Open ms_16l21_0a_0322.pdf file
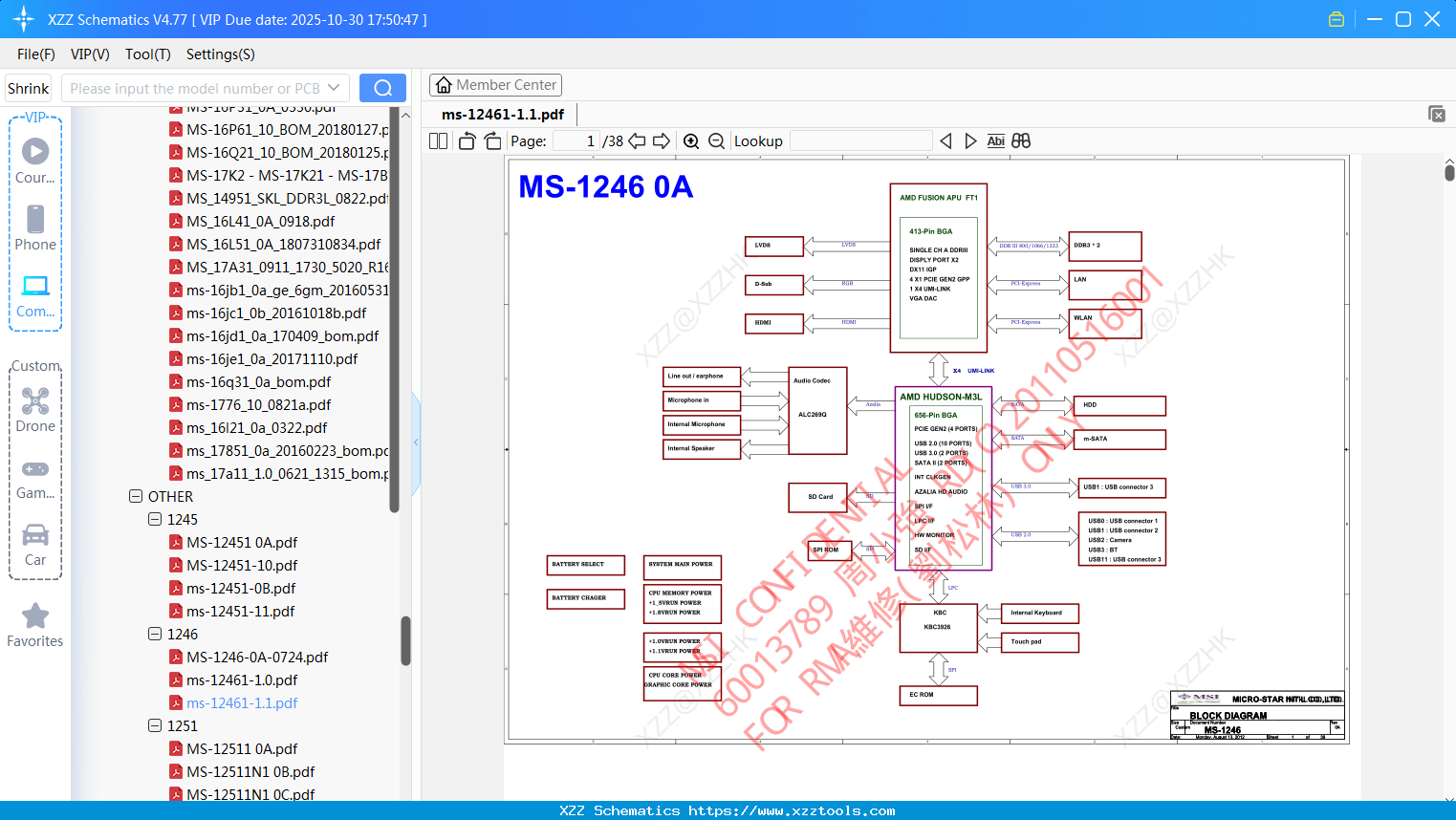1456x820 pixels. pyautogui.click(x=257, y=427)
